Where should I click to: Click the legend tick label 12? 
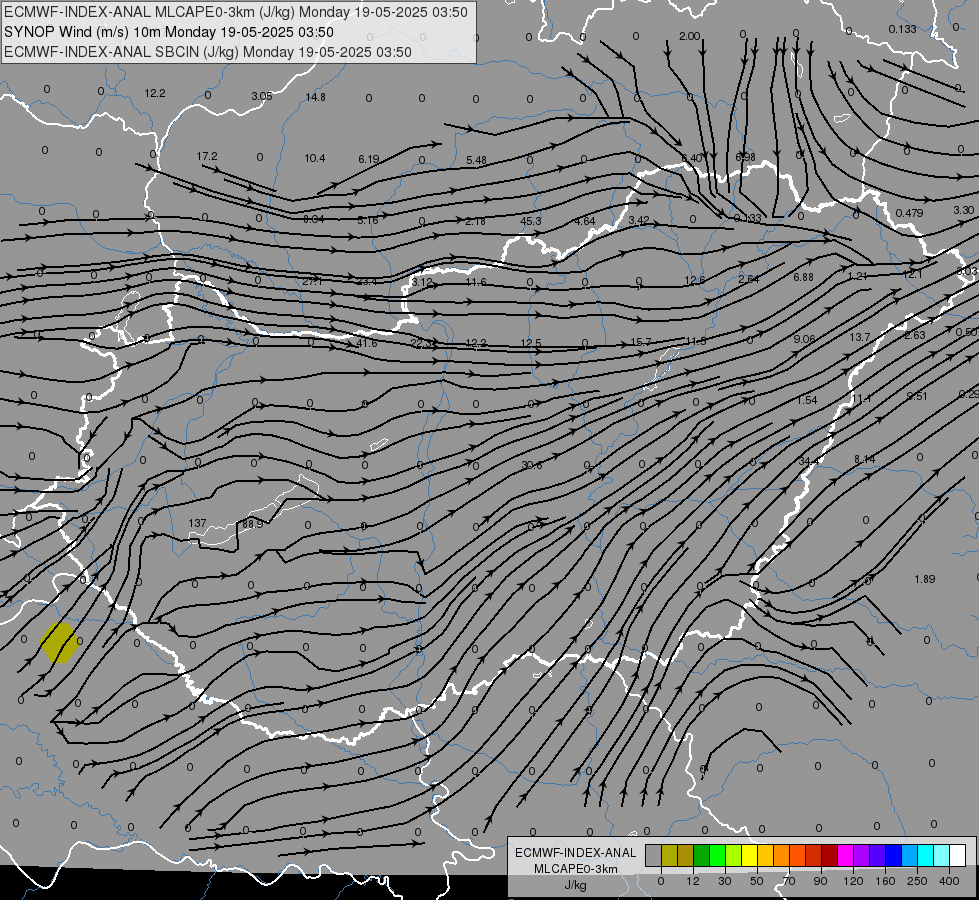click(692, 881)
